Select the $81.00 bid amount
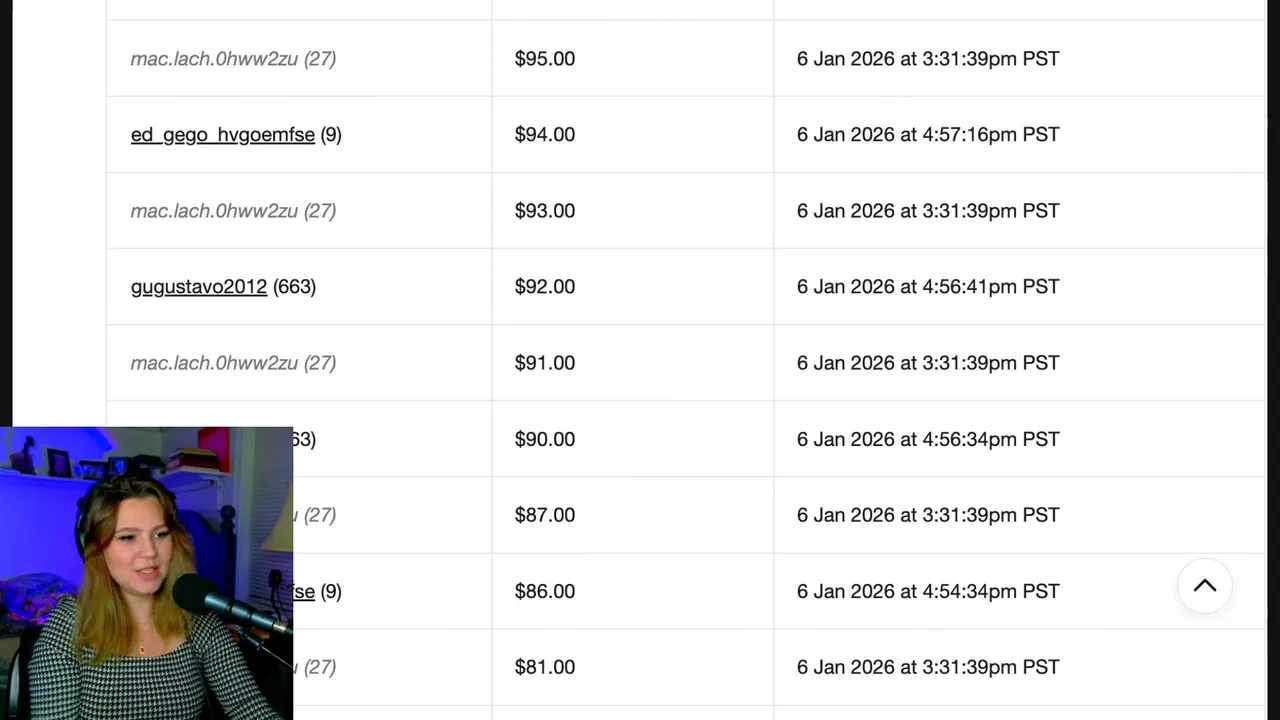This screenshot has height=720, width=1280. point(544,667)
